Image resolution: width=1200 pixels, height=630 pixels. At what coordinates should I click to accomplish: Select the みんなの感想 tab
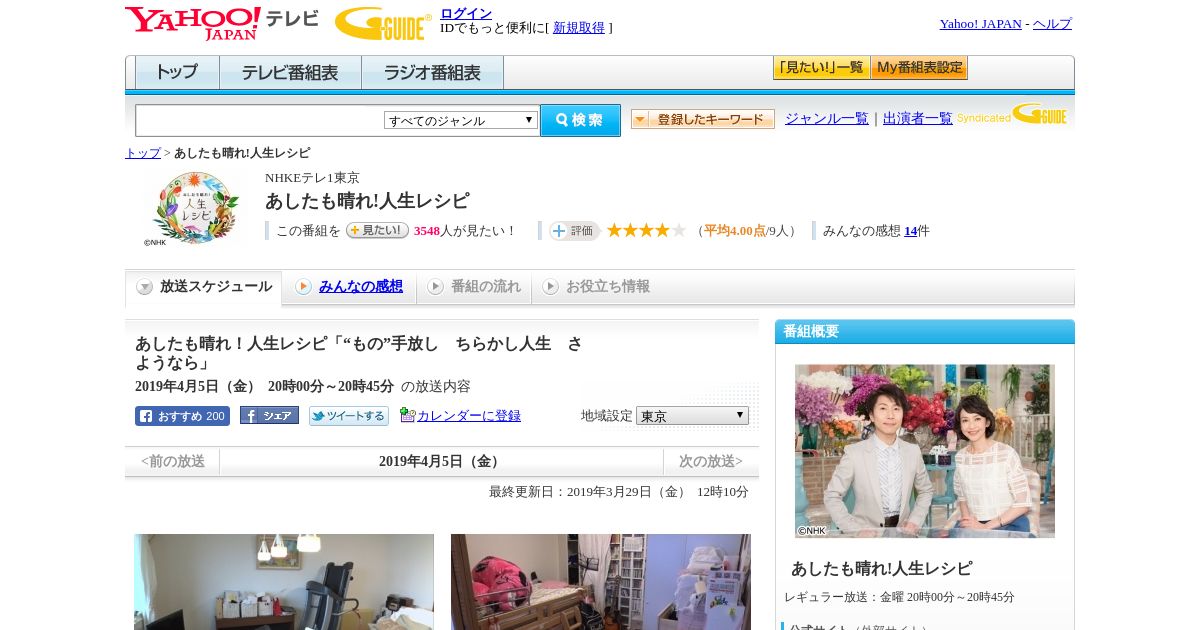click(x=349, y=287)
